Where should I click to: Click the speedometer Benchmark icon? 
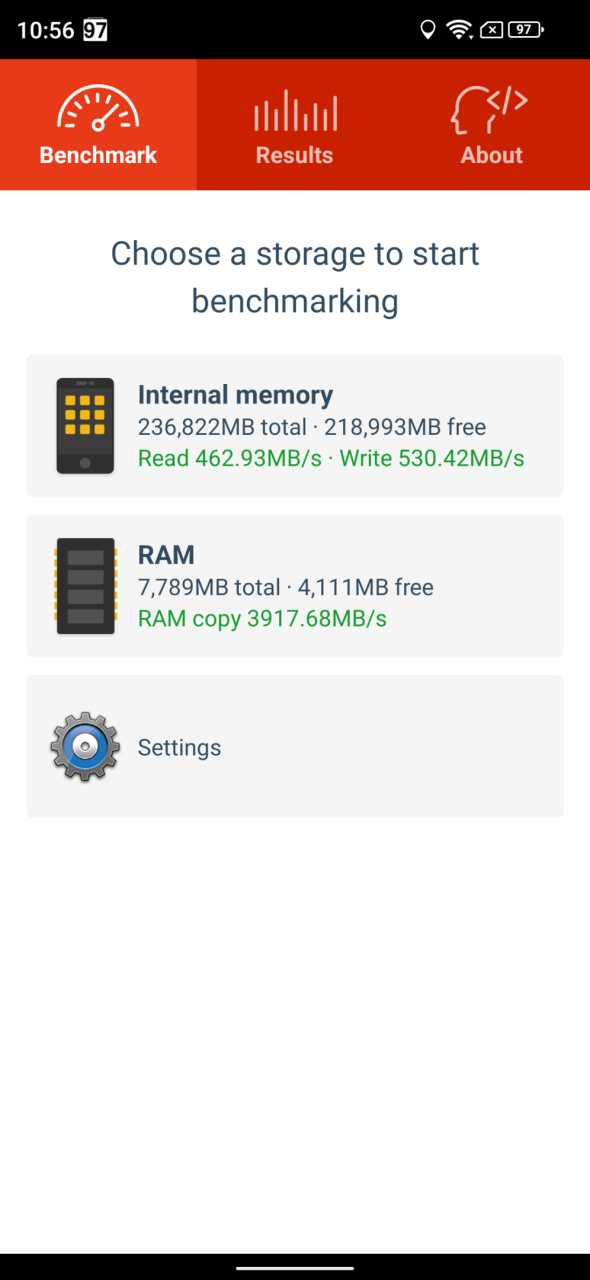coord(98,106)
